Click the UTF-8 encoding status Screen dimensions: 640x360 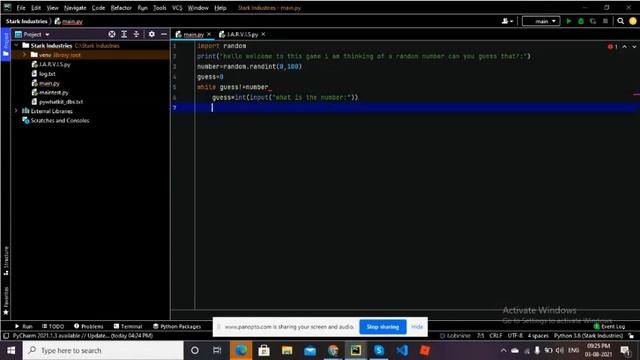coord(515,336)
